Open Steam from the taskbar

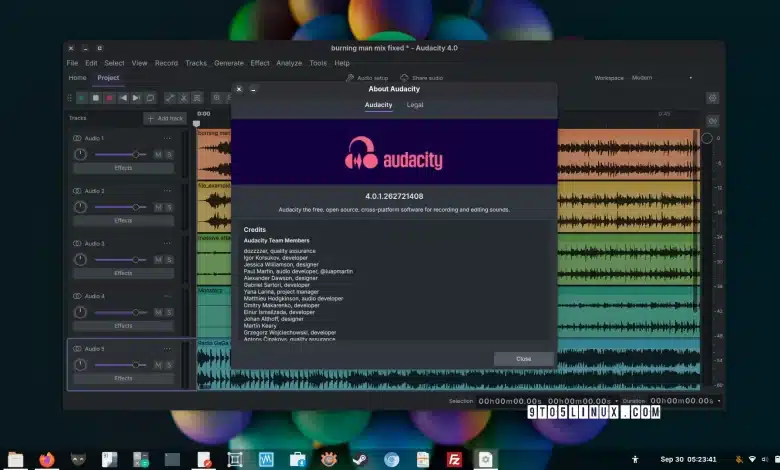click(x=360, y=459)
